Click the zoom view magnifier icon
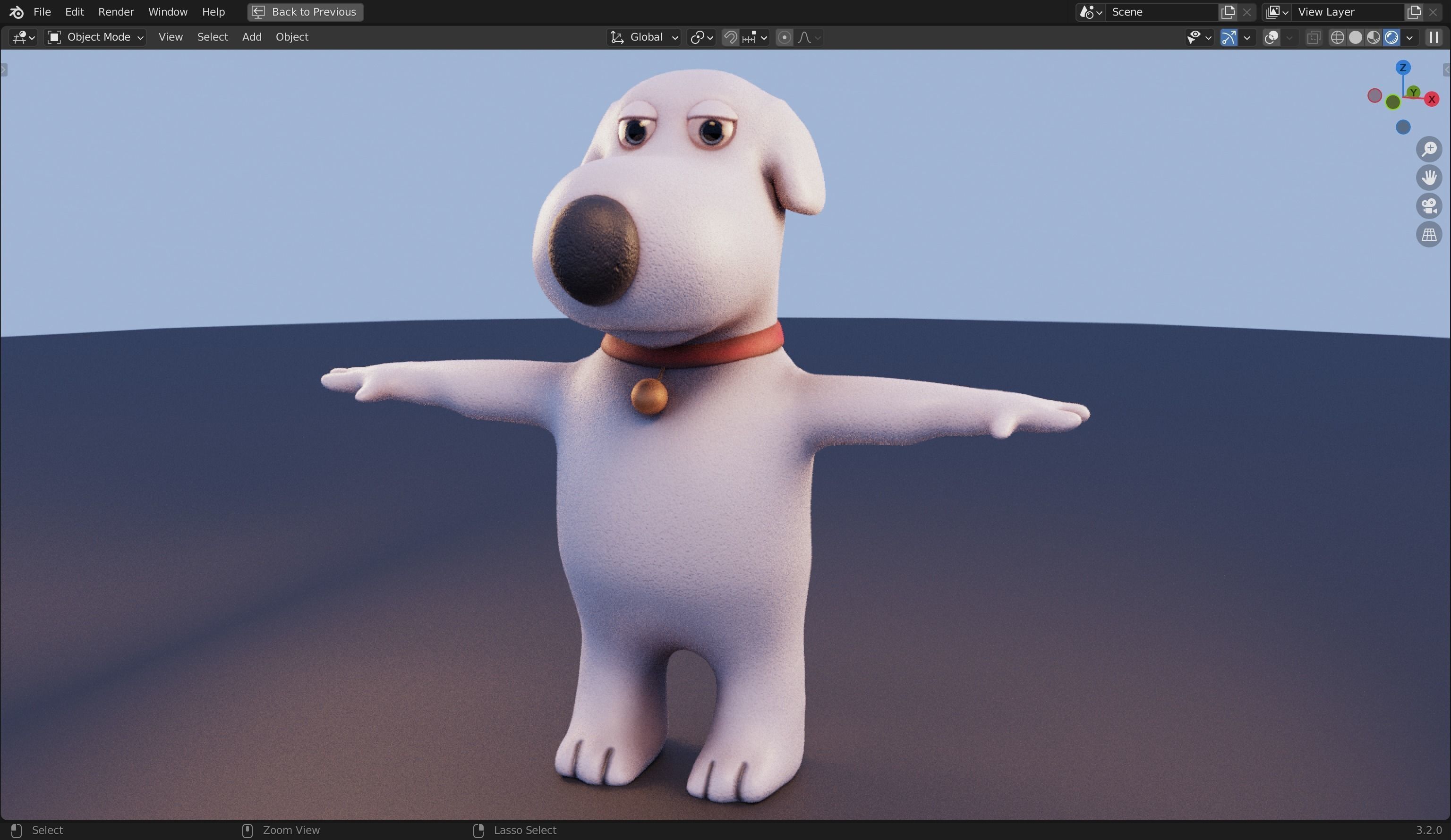Screen dimensions: 1451x840 [x=1429, y=150]
